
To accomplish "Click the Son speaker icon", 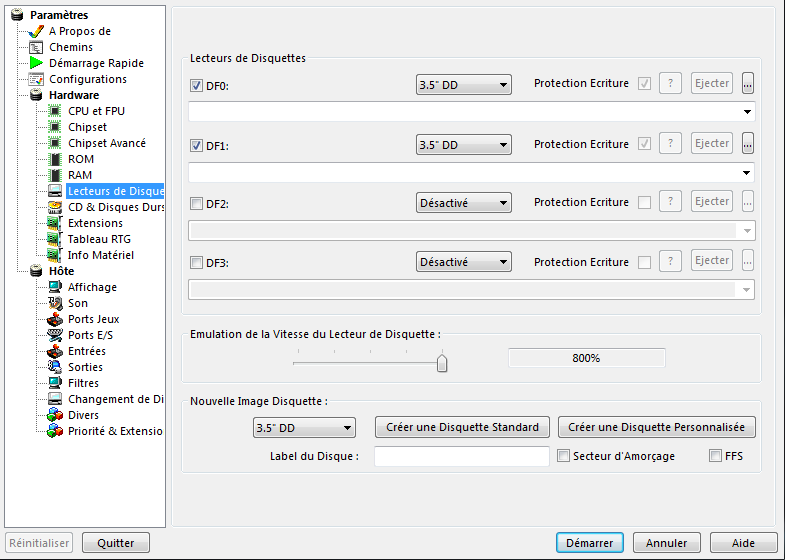I will click(x=56, y=303).
